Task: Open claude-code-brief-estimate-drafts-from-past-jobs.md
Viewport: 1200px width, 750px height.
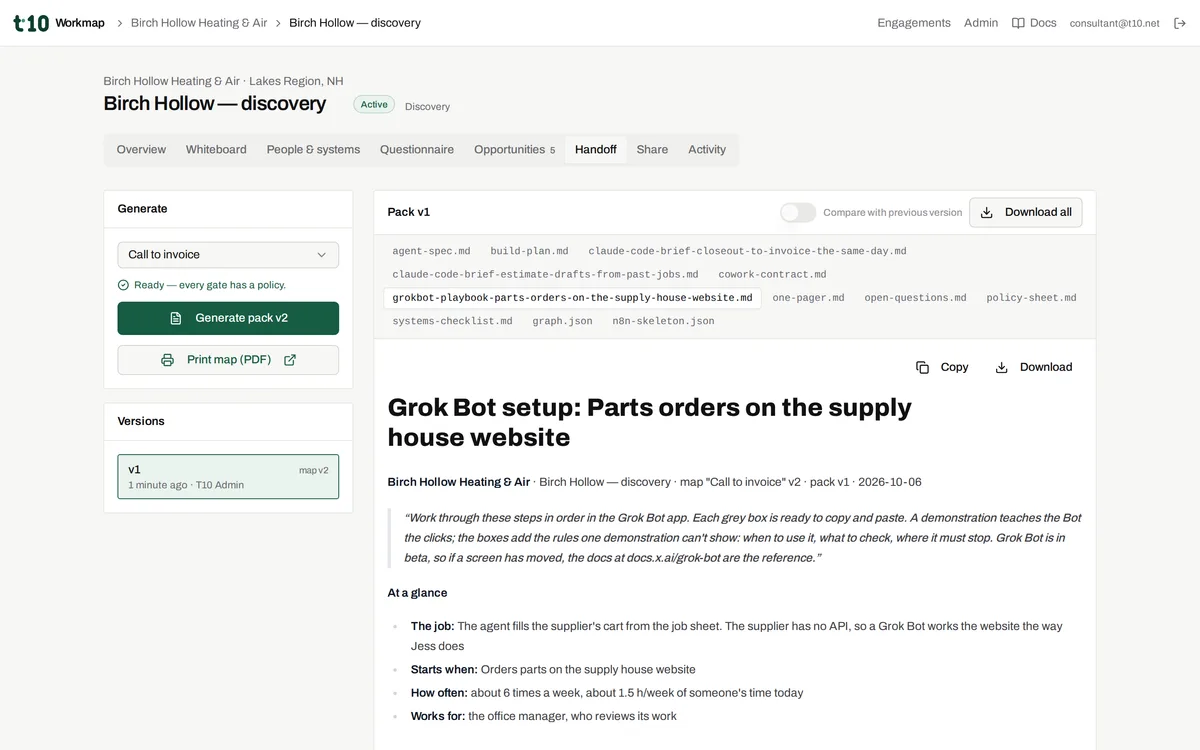Action: click(x=545, y=274)
